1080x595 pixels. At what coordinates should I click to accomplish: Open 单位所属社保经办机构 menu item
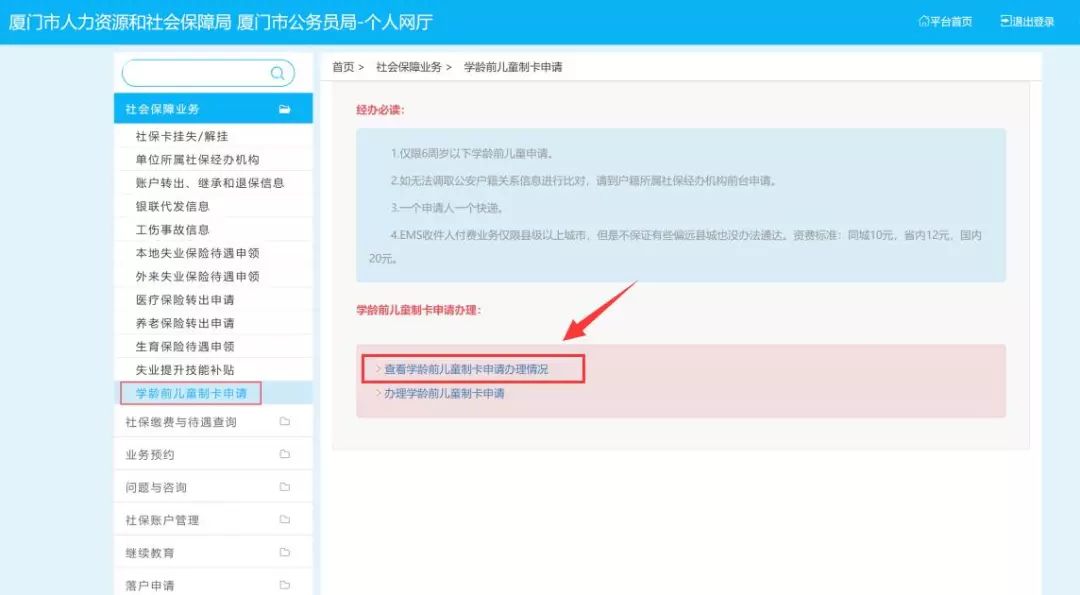[x=198, y=160]
